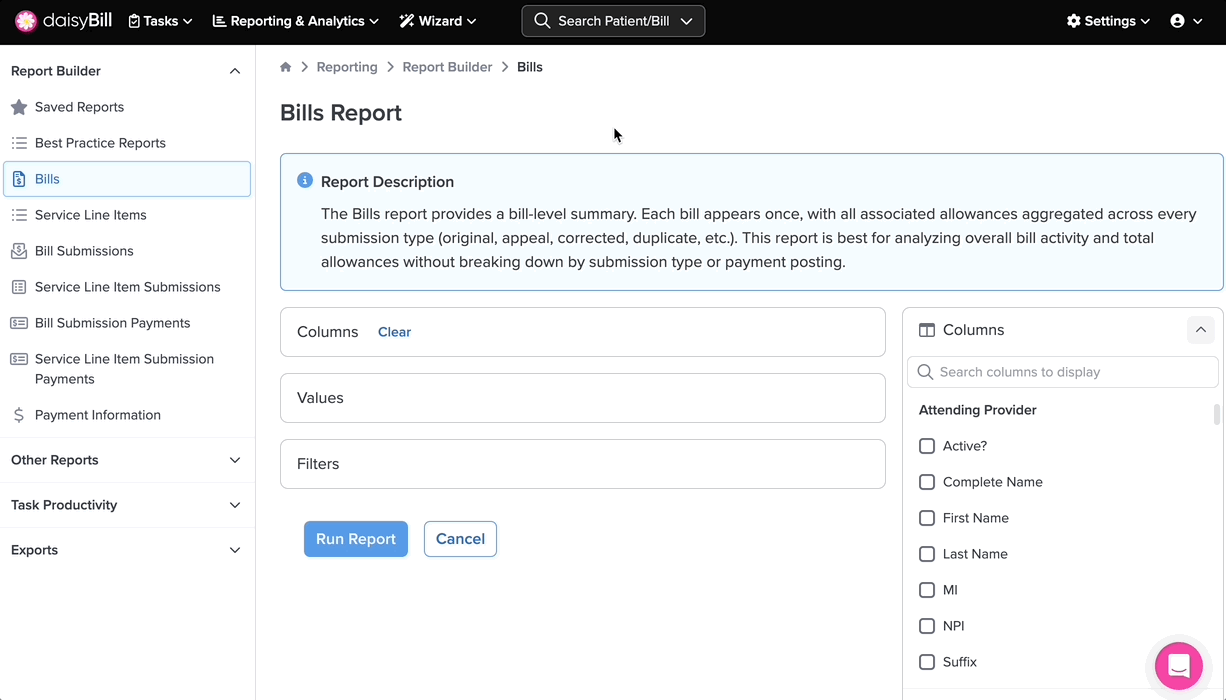The height and width of the screenshot is (700, 1226).
Task: Open the Wizard menu
Action: pyautogui.click(x=437, y=21)
